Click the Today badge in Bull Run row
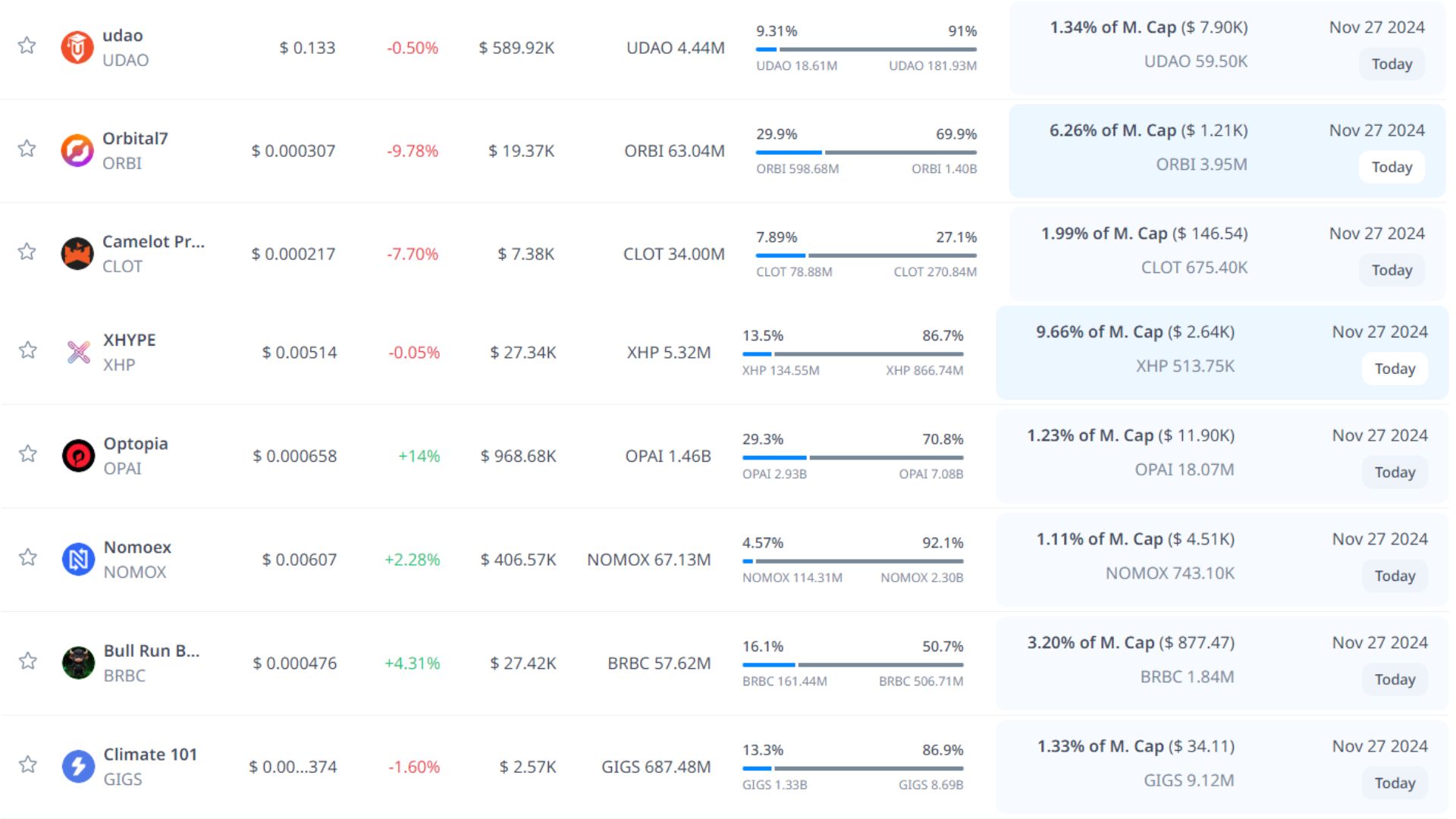1456x819 pixels. [x=1395, y=679]
